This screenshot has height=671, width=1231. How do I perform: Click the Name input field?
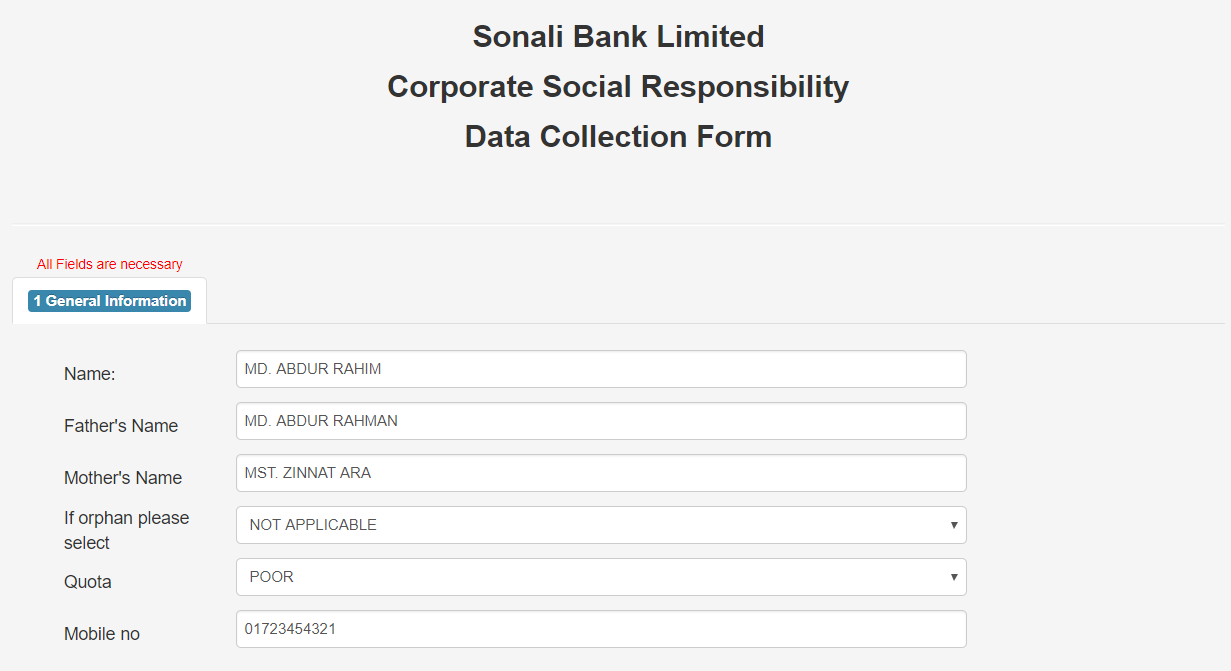coord(600,369)
